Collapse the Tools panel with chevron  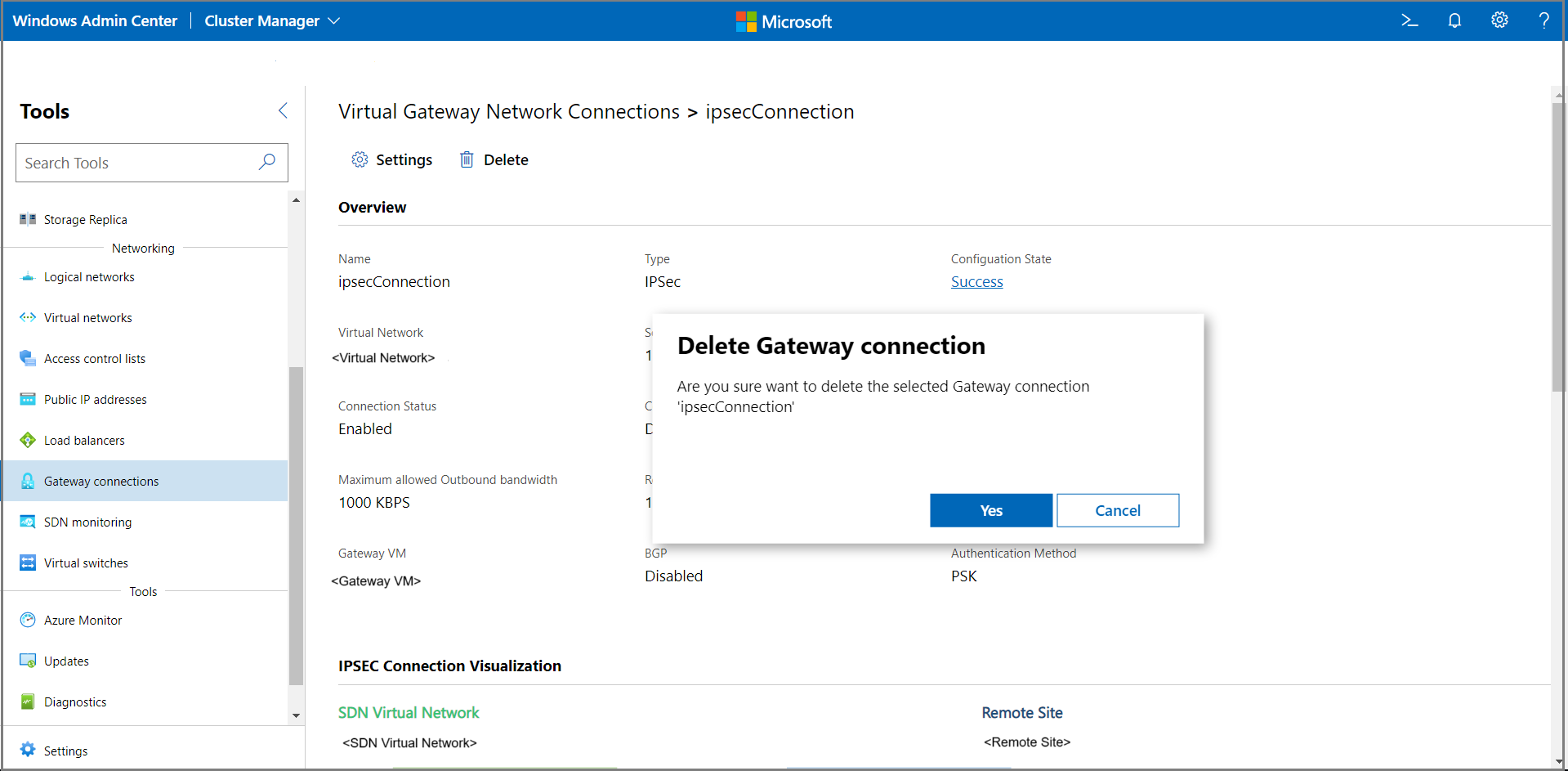click(x=283, y=110)
